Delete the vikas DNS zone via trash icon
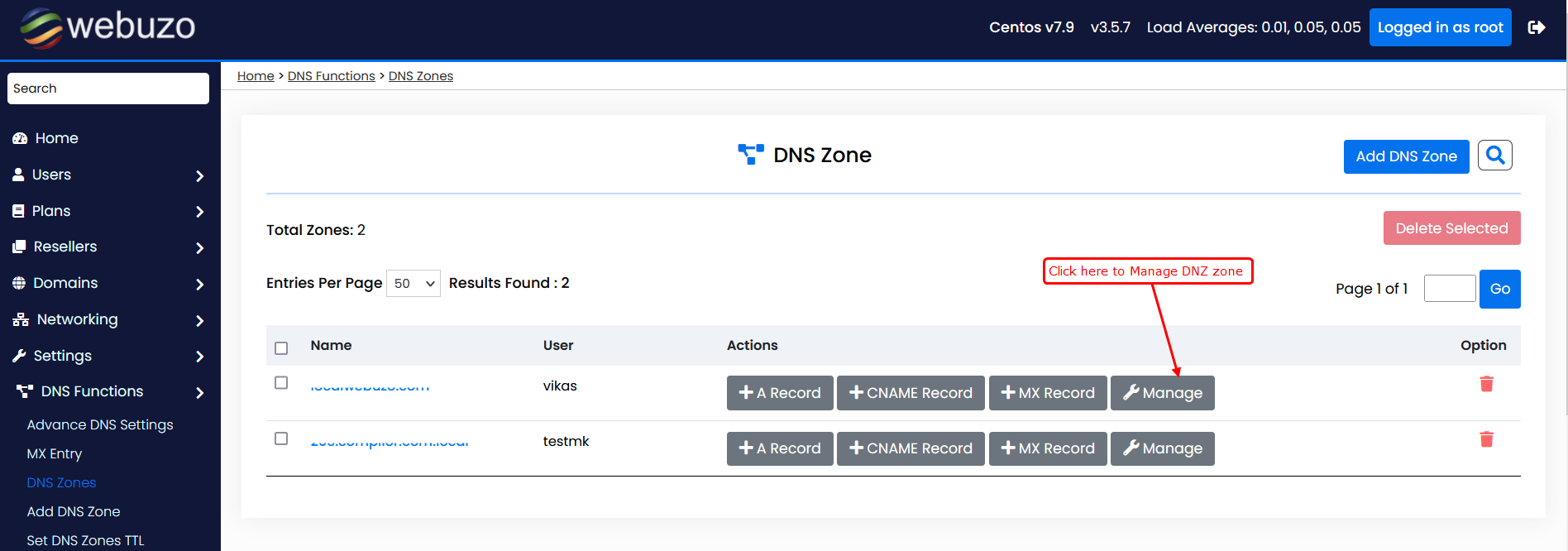1568x551 pixels. [1487, 384]
